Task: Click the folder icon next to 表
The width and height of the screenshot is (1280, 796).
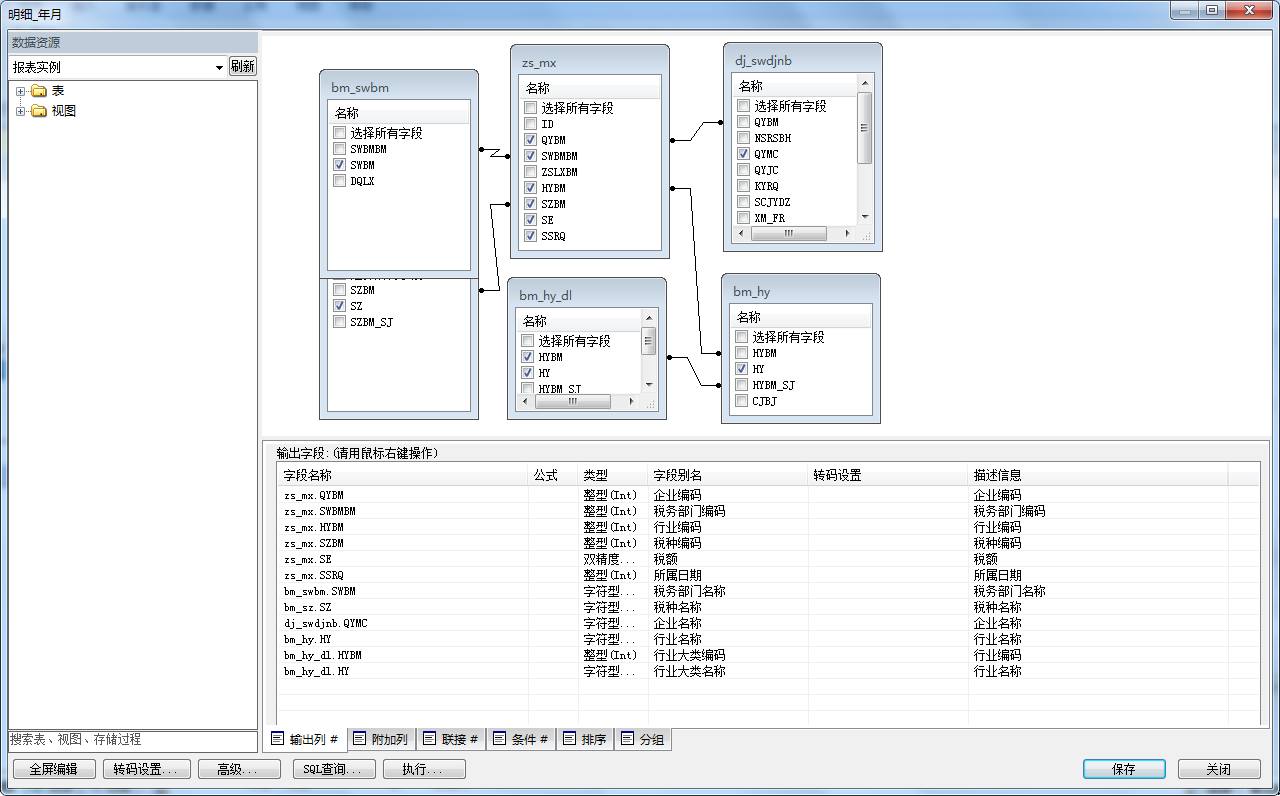Action: (39, 91)
